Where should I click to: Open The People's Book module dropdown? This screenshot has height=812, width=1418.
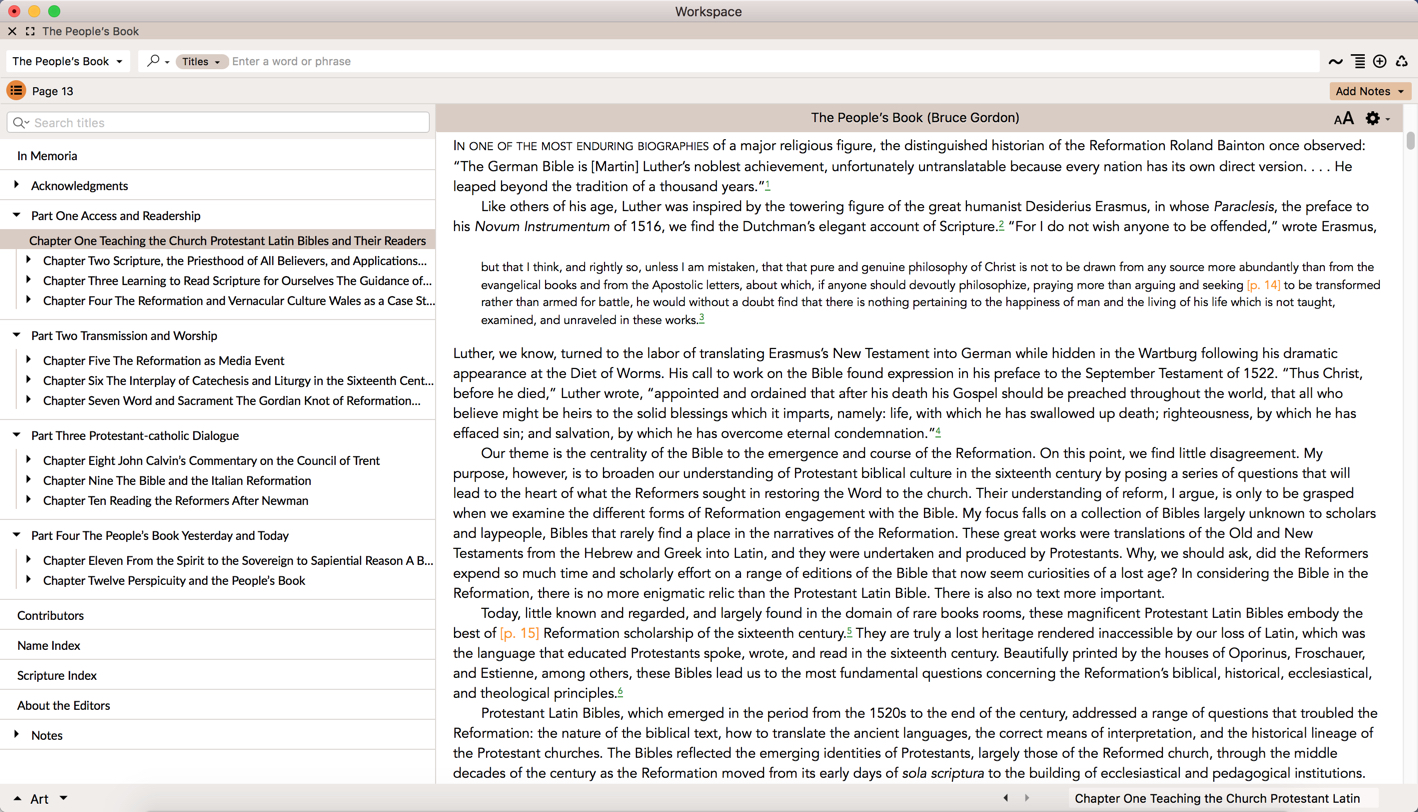[x=68, y=61]
